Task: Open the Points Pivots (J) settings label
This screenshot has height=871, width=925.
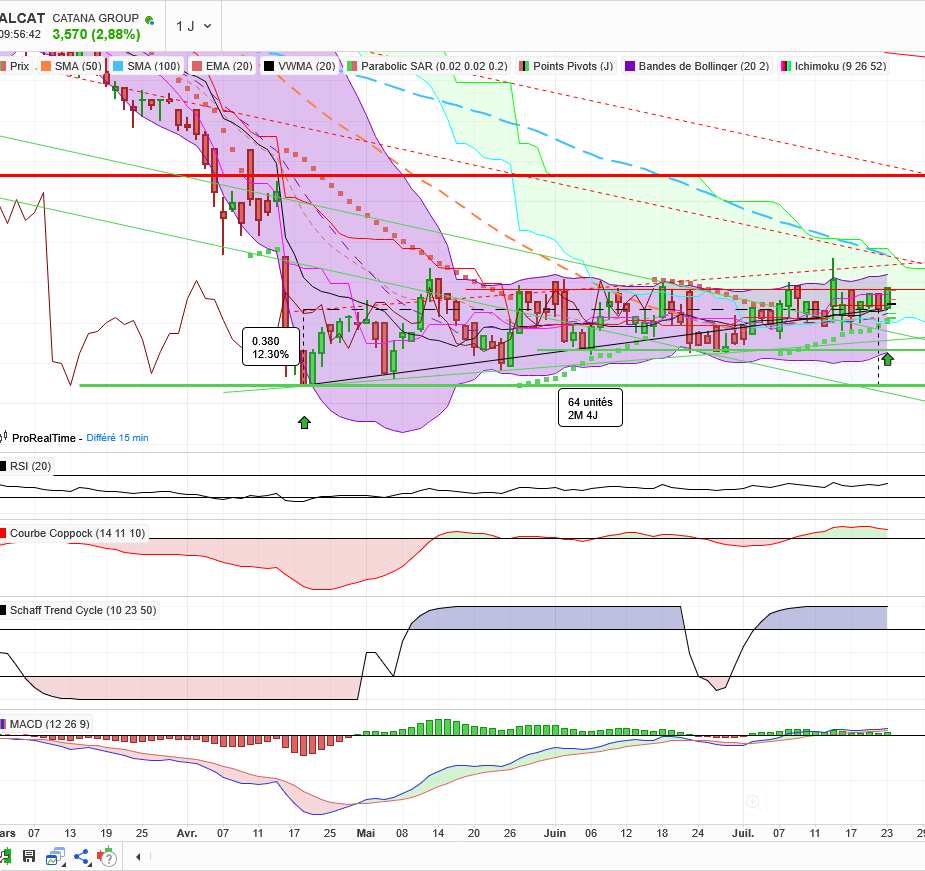Action: [572, 66]
